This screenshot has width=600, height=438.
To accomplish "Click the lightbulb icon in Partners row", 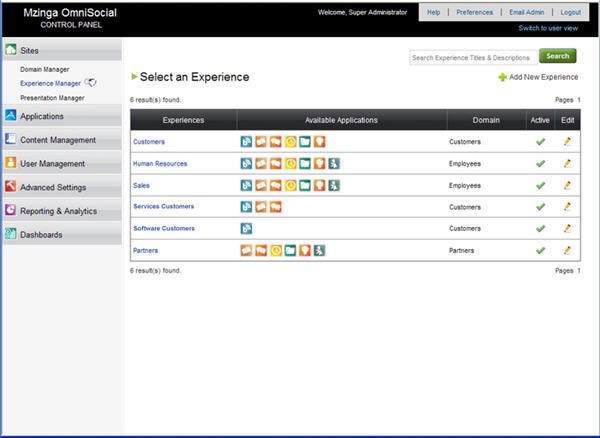I will pyautogui.click(x=305, y=251).
